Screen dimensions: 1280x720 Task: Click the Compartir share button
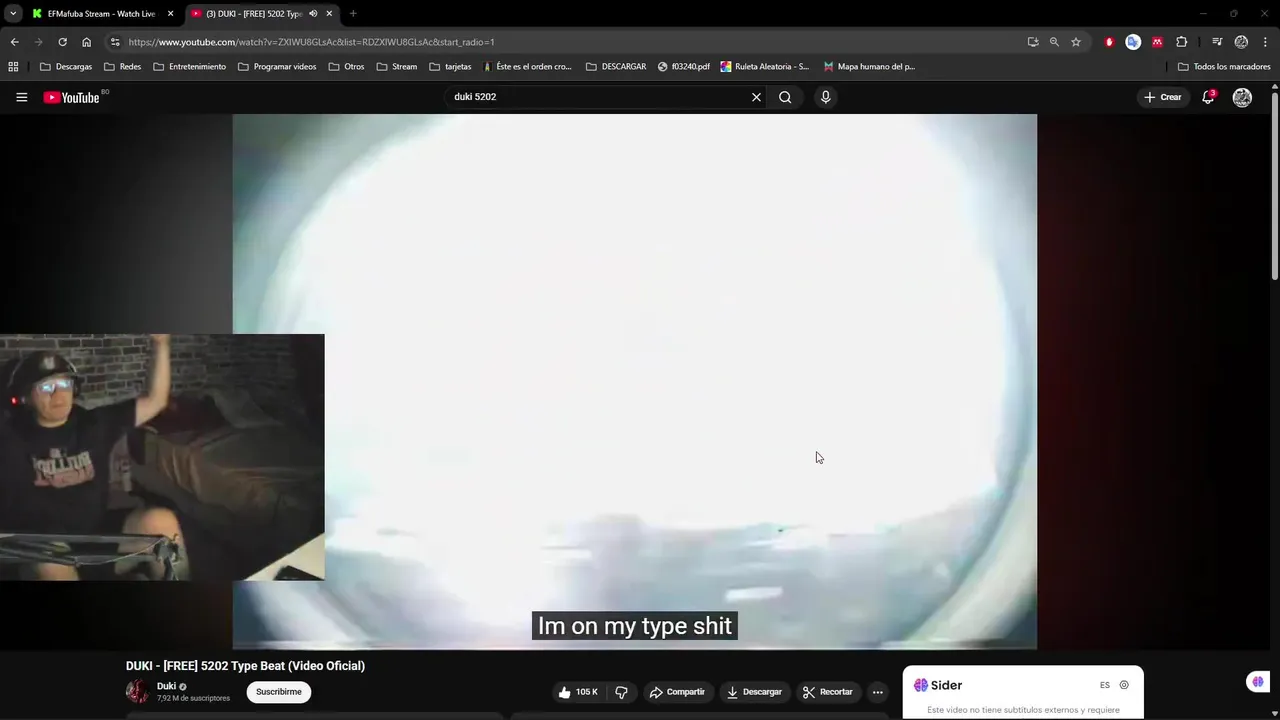pos(677,692)
